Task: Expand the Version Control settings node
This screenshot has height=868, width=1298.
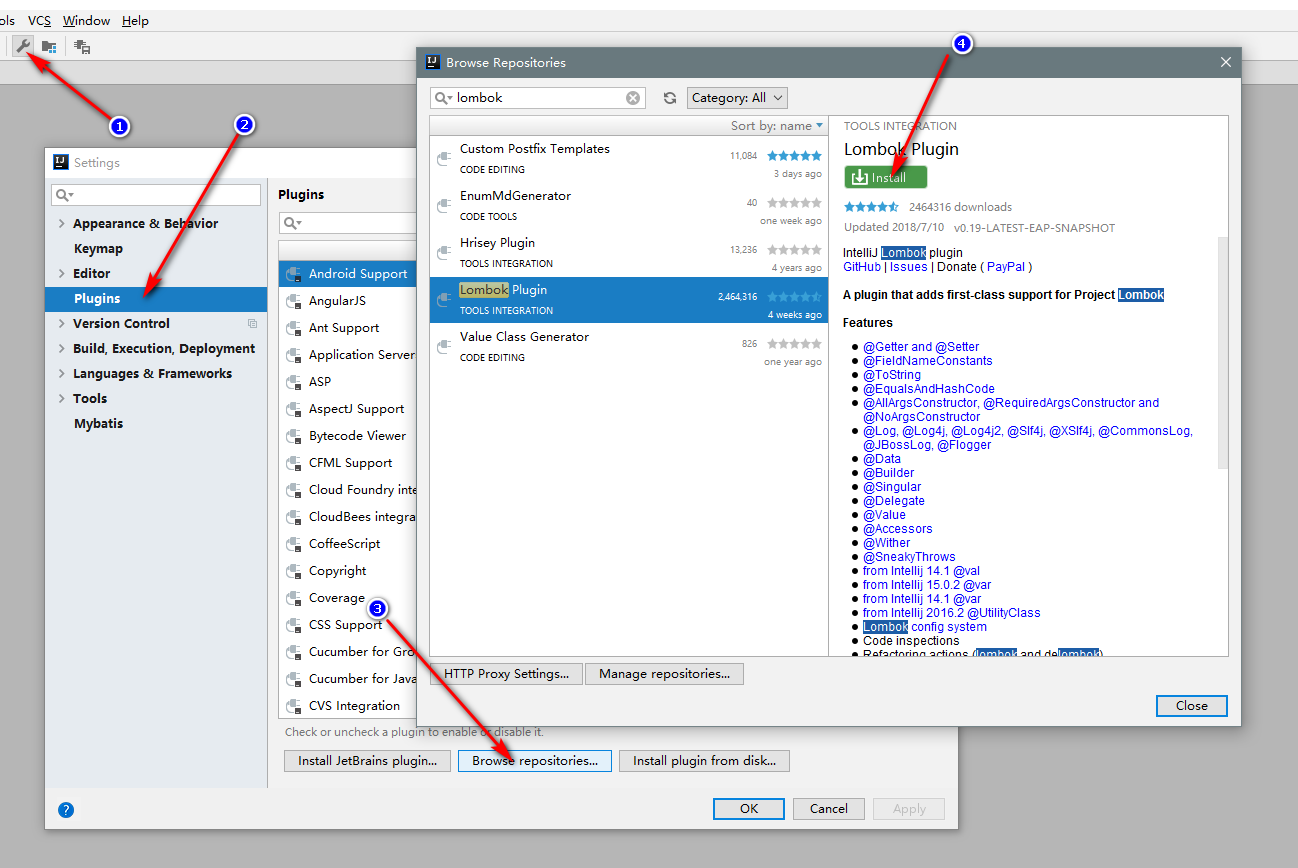Action: coord(62,324)
